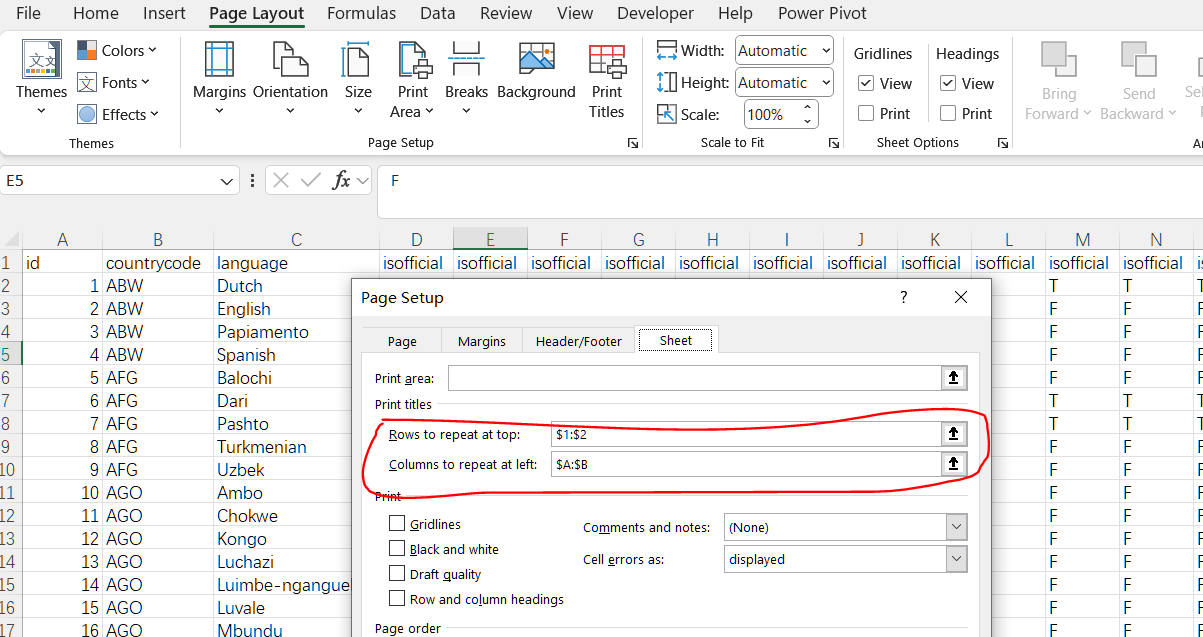This screenshot has height=637, width=1203.
Task: Click collapse button for Print area field
Action: coord(953,378)
